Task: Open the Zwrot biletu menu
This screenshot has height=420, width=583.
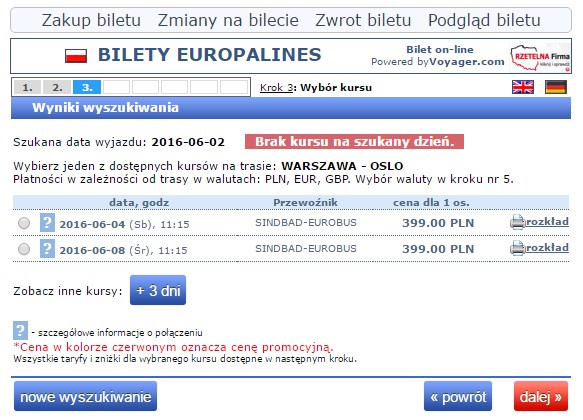Action: click(363, 20)
